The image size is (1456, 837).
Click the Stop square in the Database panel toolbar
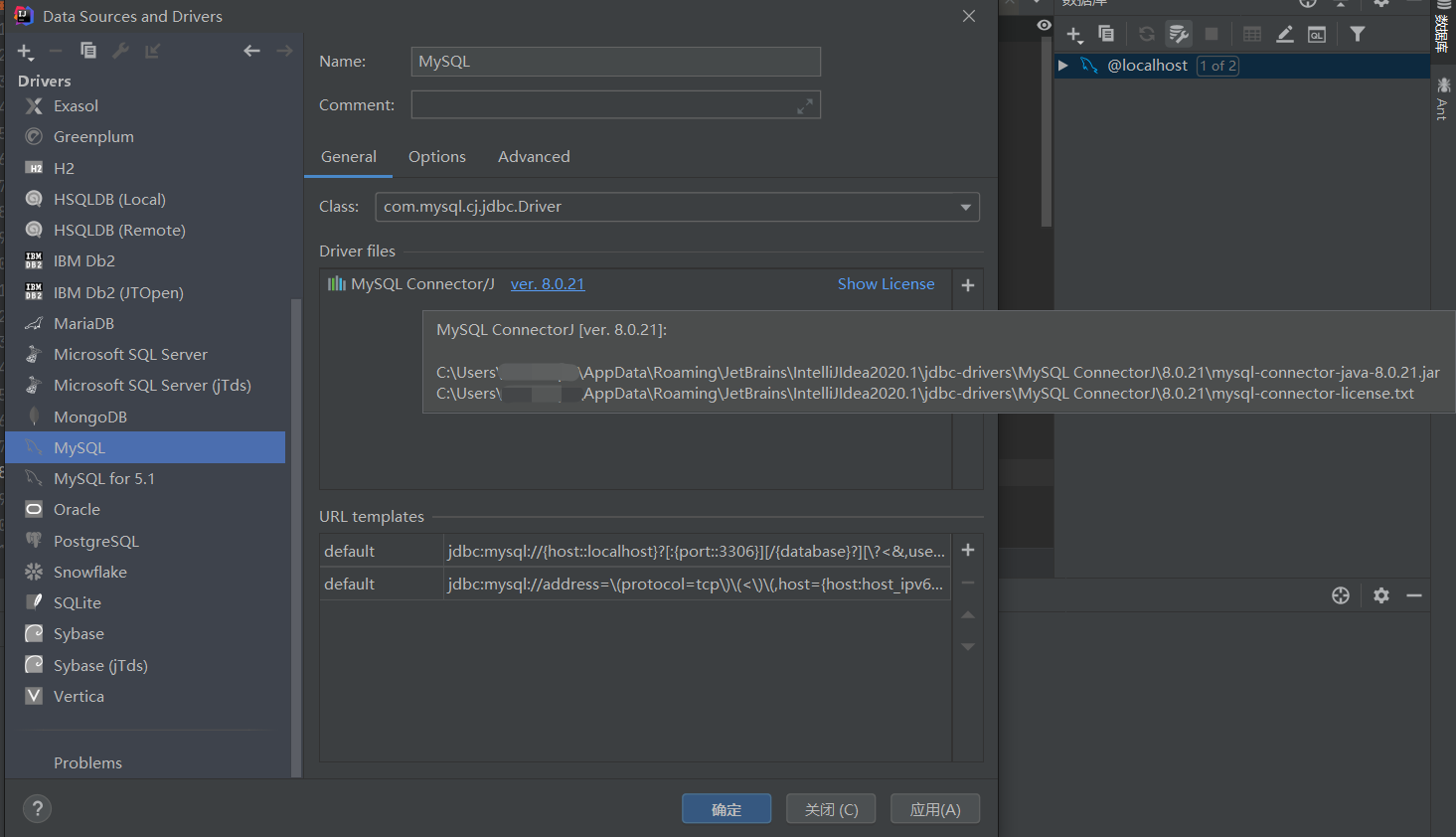(x=1212, y=34)
